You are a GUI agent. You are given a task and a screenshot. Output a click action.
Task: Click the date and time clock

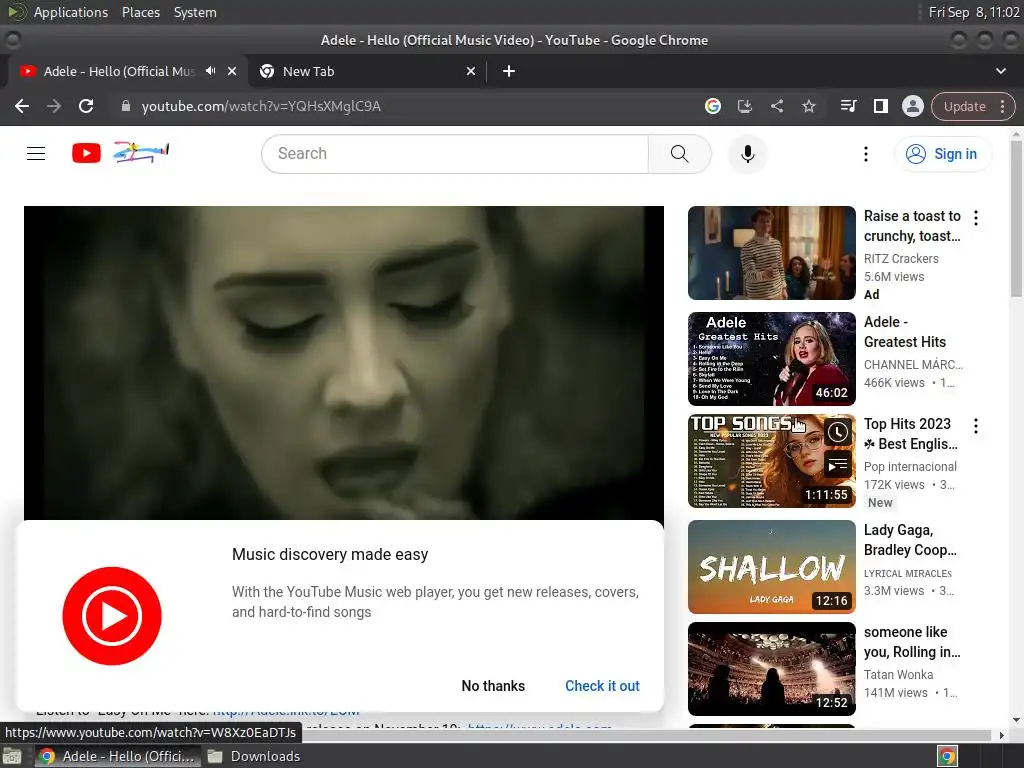[x=974, y=12]
